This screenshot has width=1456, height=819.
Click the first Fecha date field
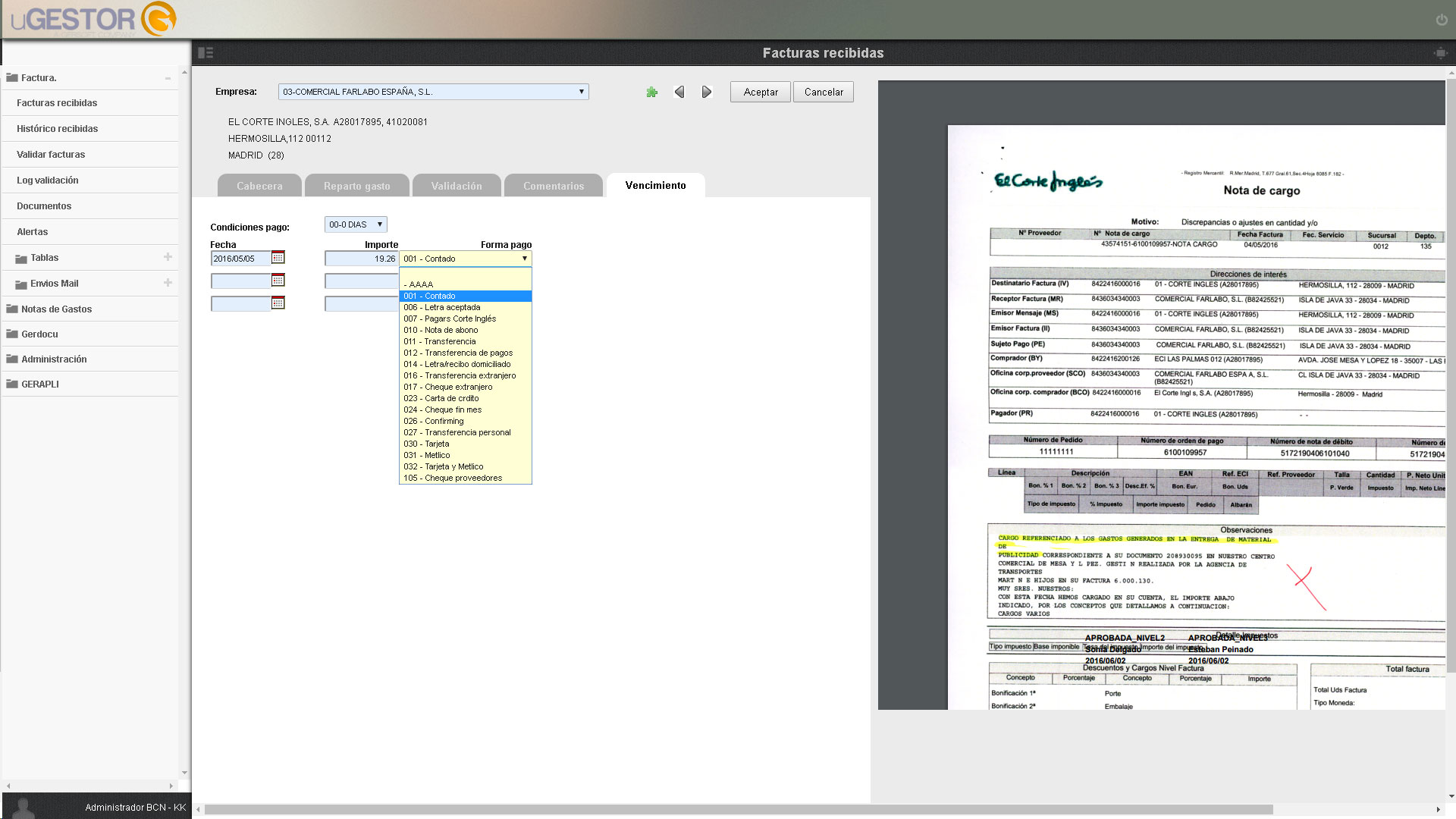tap(240, 259)
